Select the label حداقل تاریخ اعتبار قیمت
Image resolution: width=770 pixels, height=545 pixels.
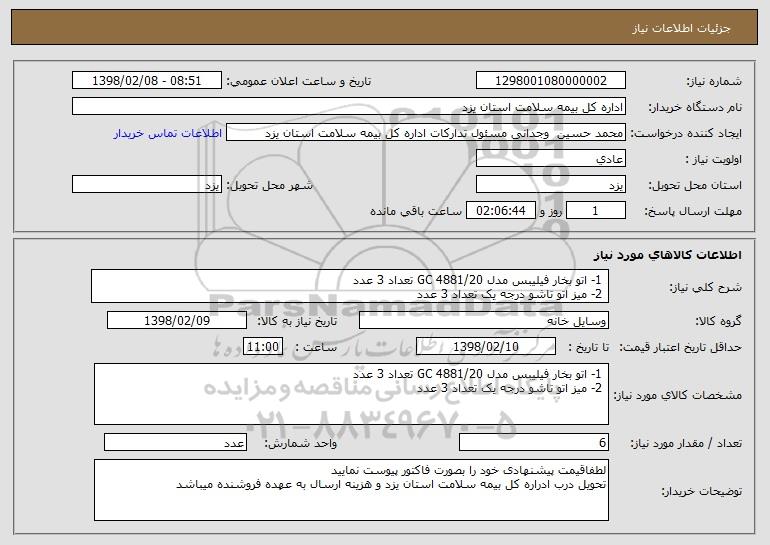point(680,348)
